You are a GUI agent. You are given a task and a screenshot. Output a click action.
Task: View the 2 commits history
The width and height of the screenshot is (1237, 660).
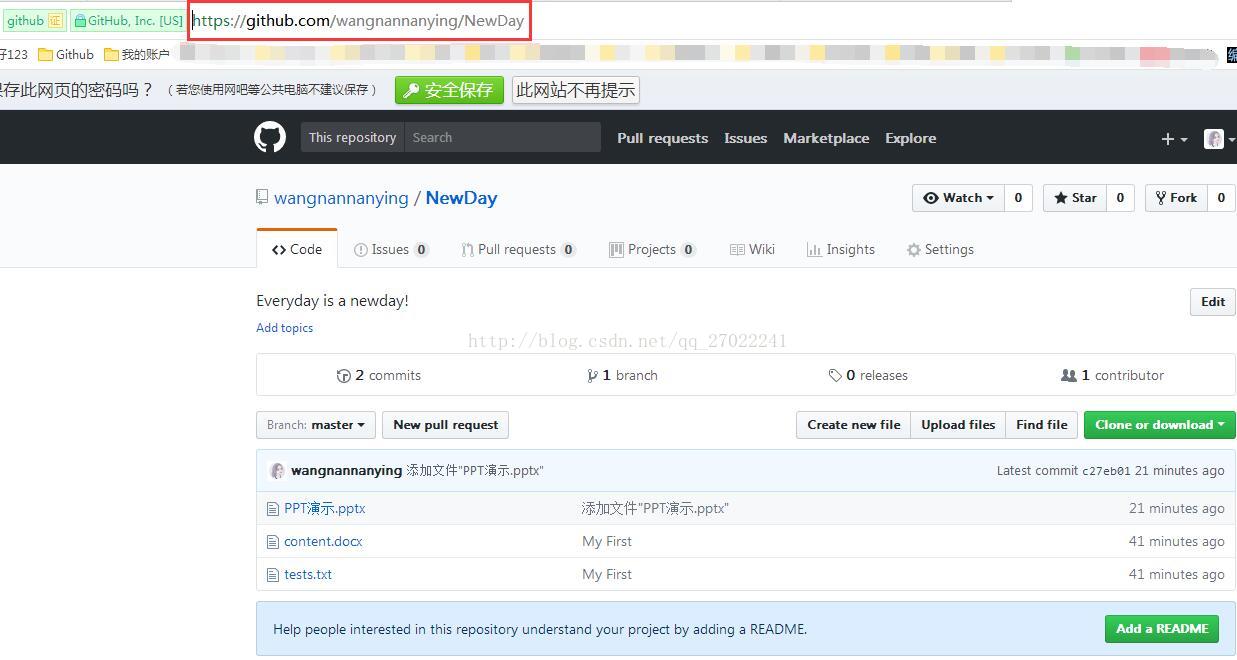tap(379, 376)
